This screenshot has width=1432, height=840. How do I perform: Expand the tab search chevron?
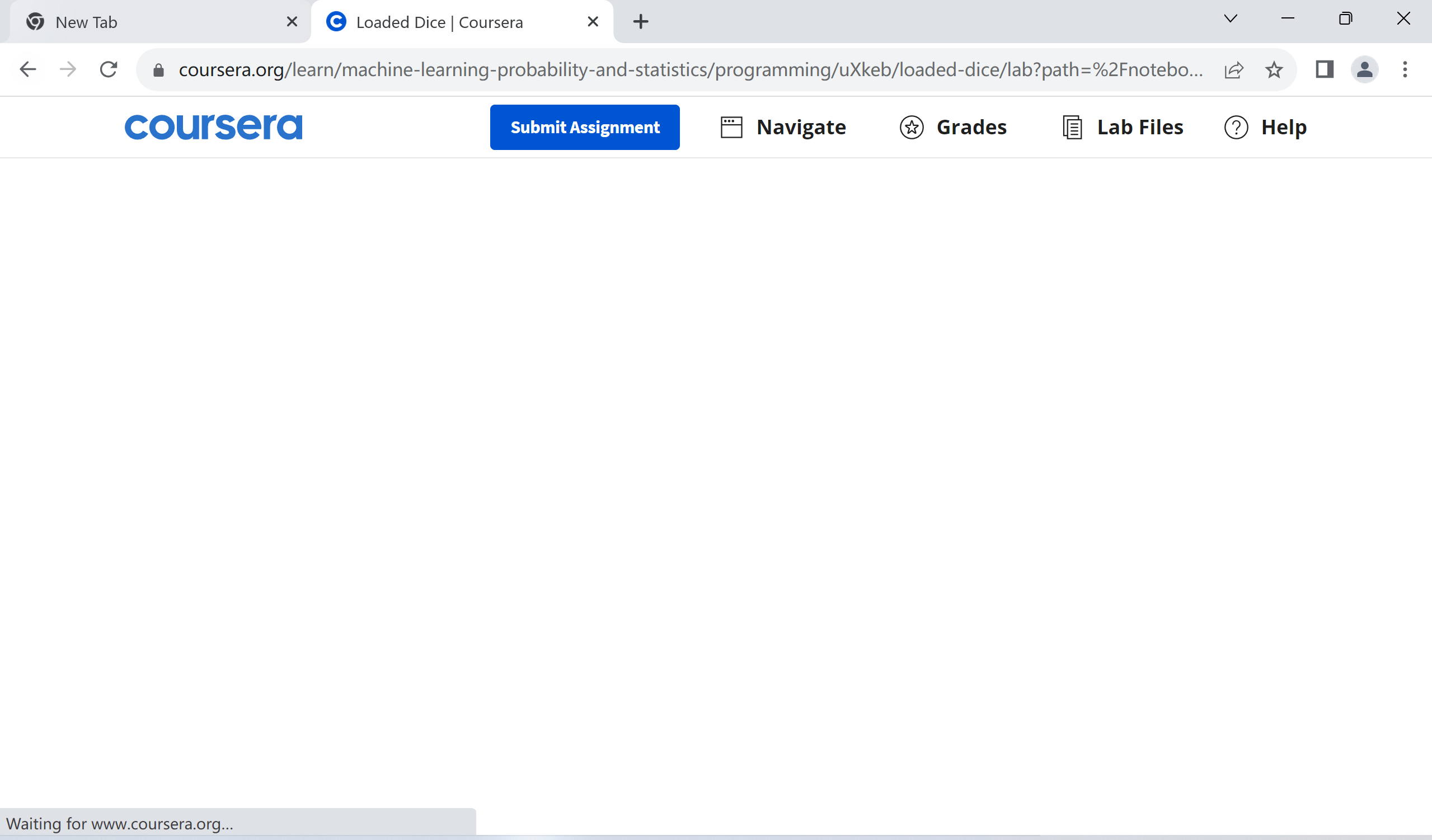tap(1231, 19)
